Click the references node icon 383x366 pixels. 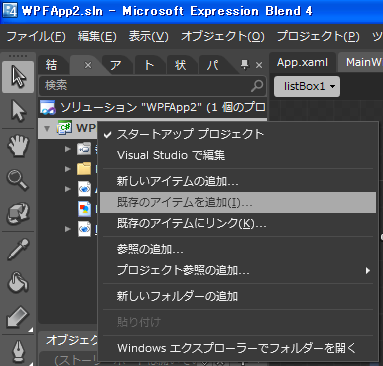click(x=84, y=149)
